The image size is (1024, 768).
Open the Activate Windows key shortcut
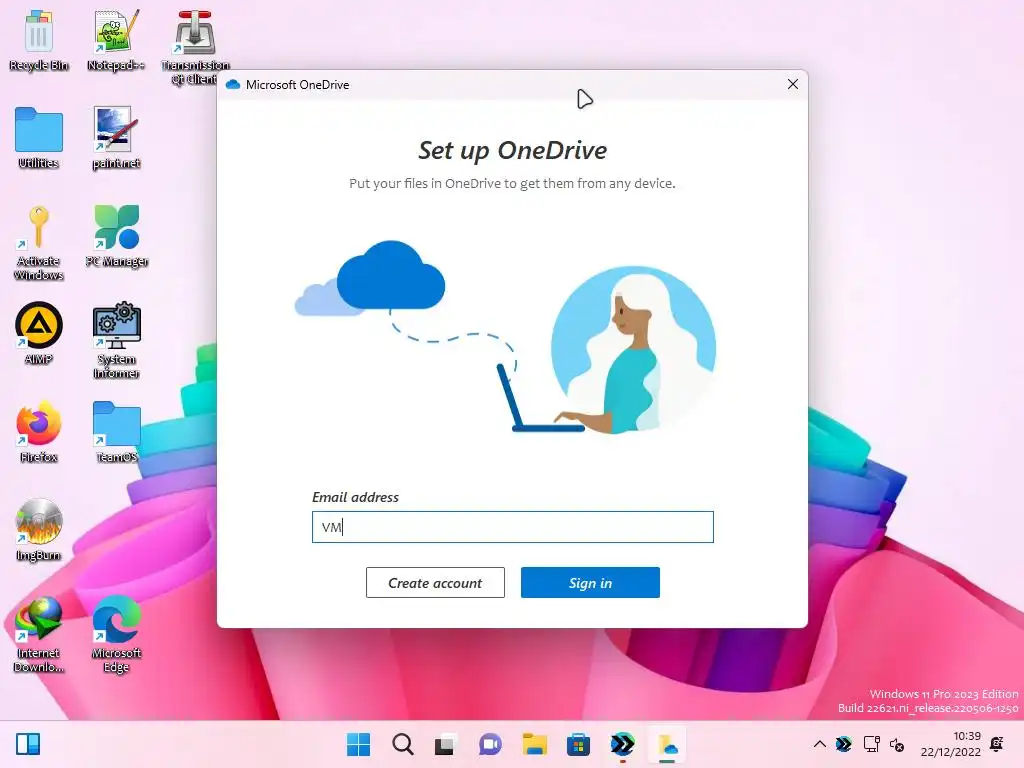click(x=39, y=243)
